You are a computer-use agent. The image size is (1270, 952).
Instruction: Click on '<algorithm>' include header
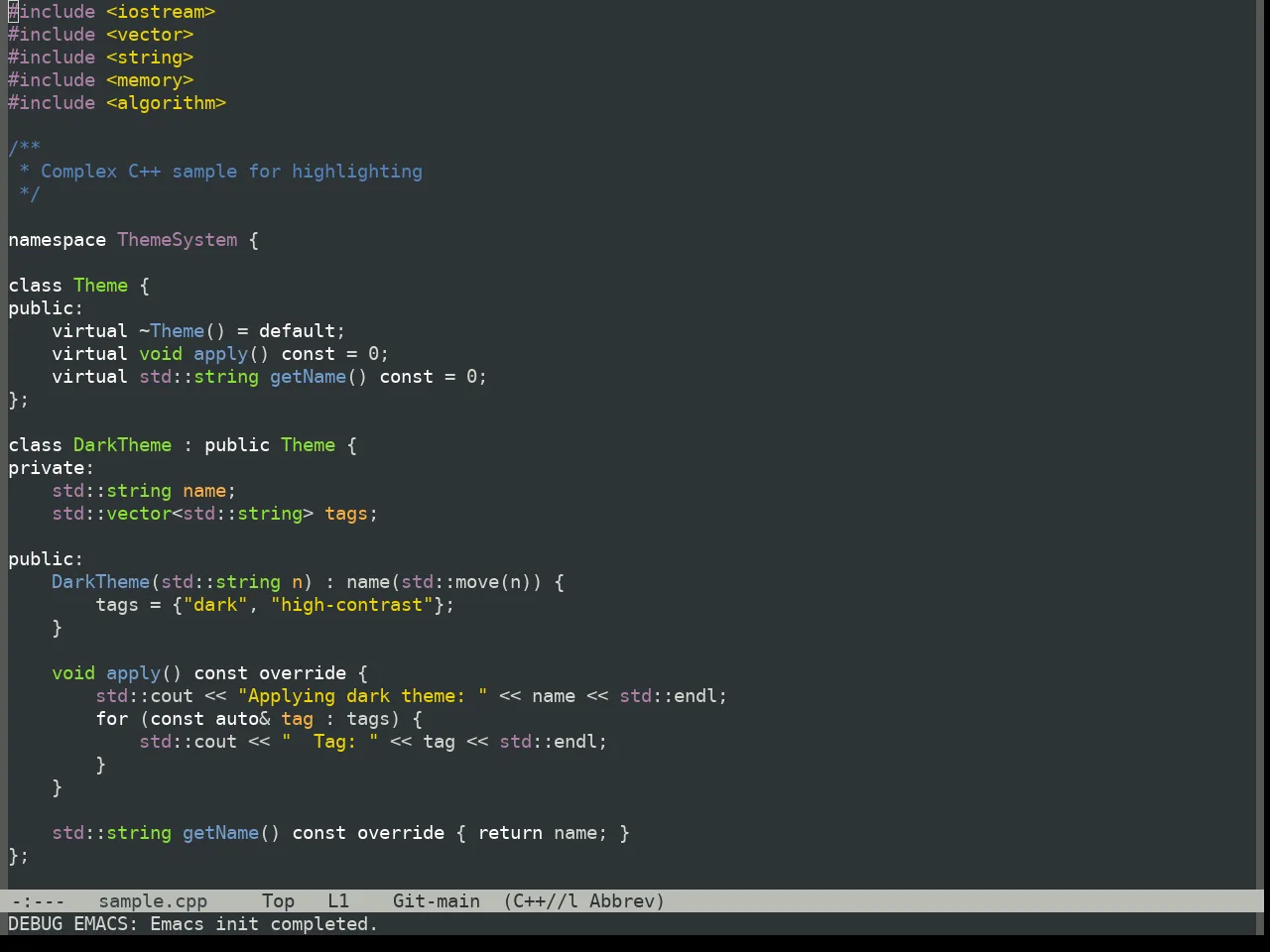pyautogui.click(x=167, y=103)
